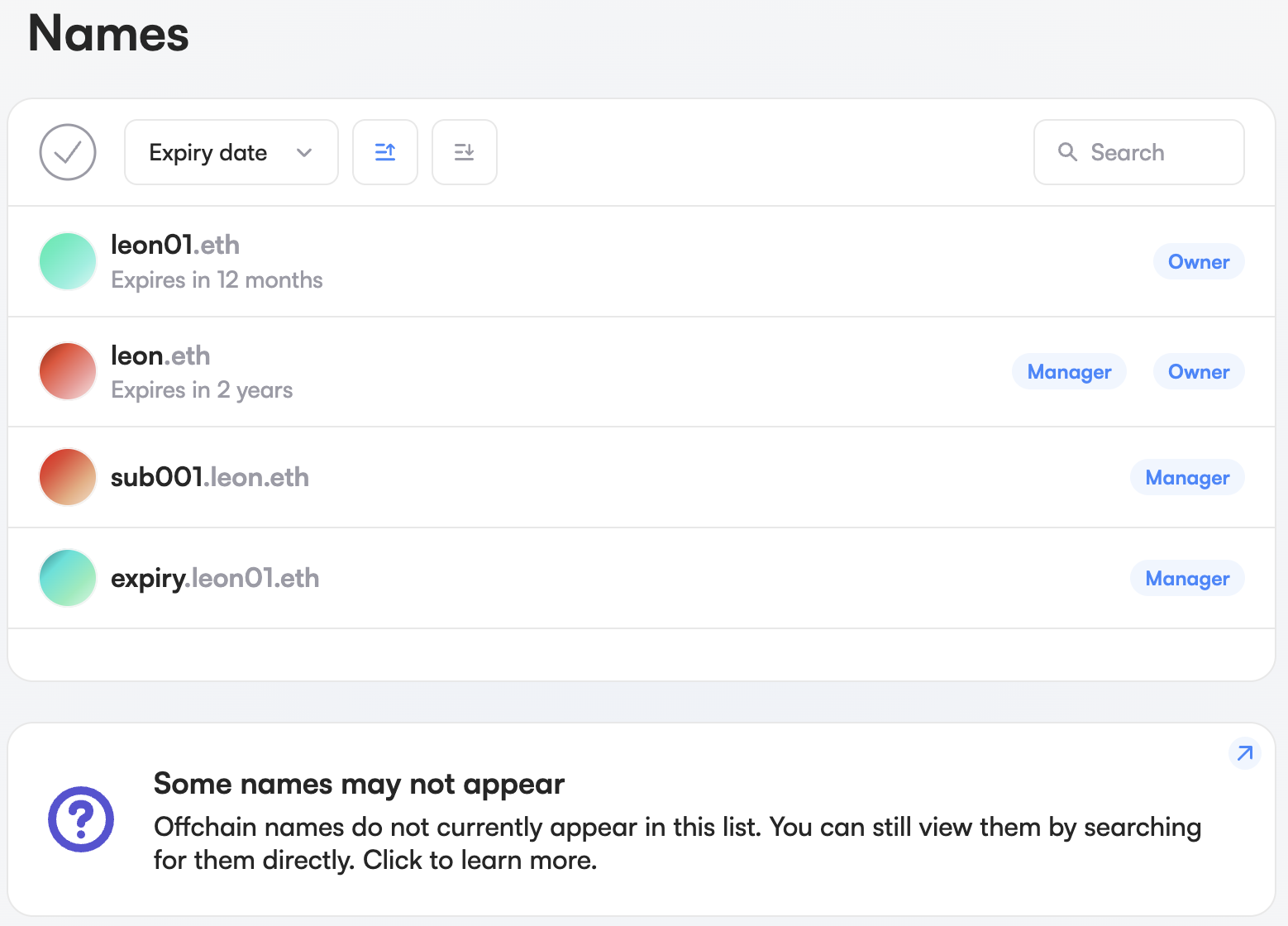Click the Manager tag on leon.eth
The image size is (1288, 926).
pyautogui.click(x=1069, y=372)
